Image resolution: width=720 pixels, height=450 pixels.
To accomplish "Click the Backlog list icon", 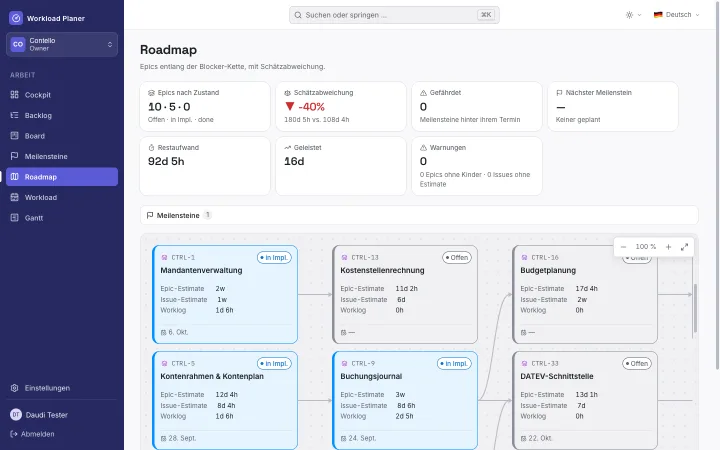I will click(x=15, y=115).
